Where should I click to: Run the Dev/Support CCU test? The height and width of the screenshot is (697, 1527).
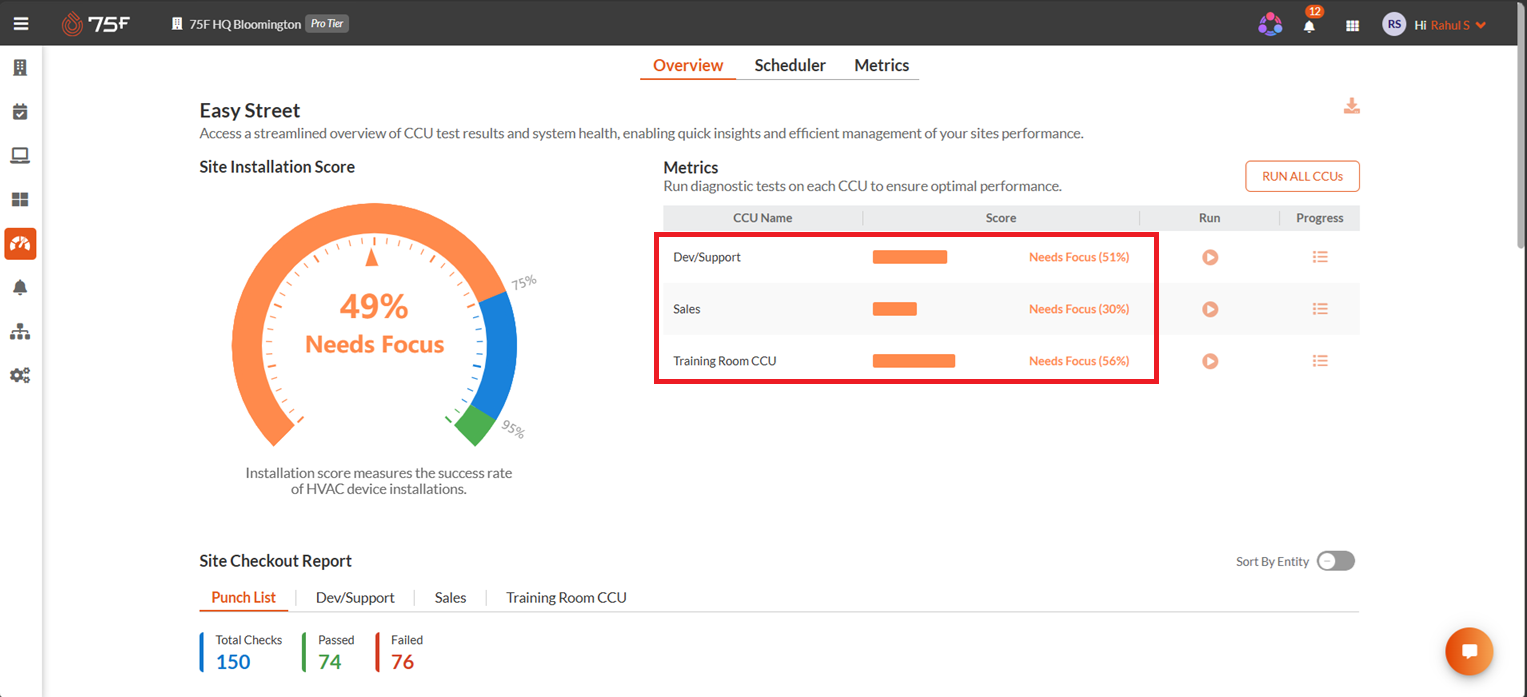tap(1210, 257)
